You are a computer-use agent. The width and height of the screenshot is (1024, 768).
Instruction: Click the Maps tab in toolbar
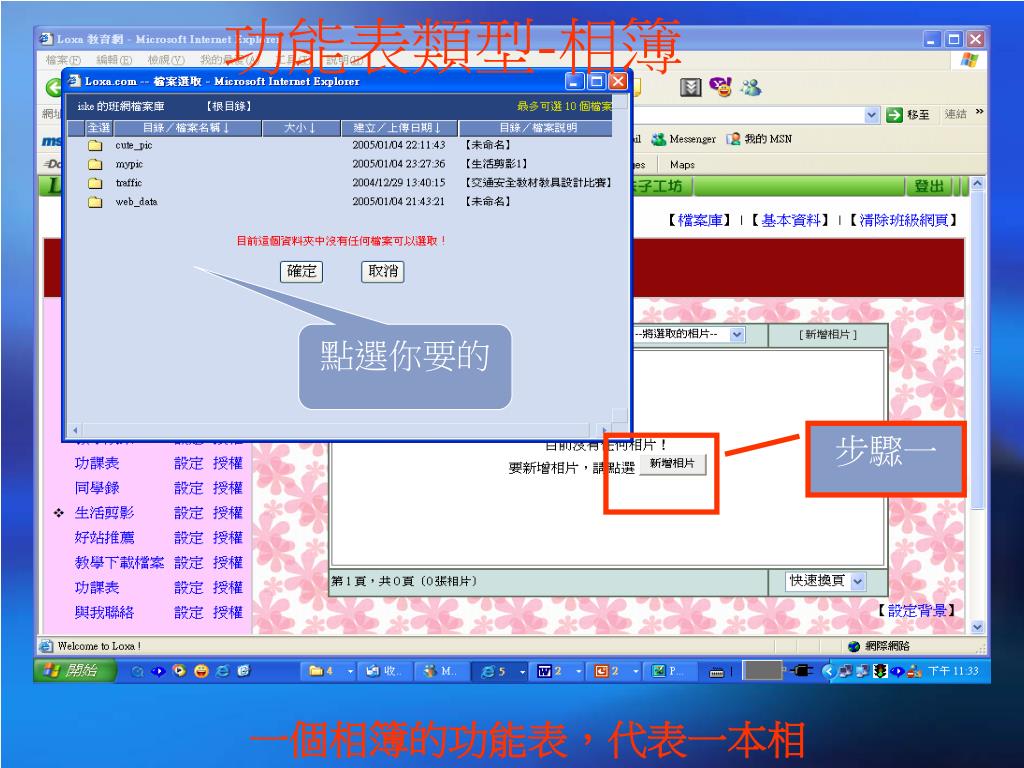click(682, 165)
